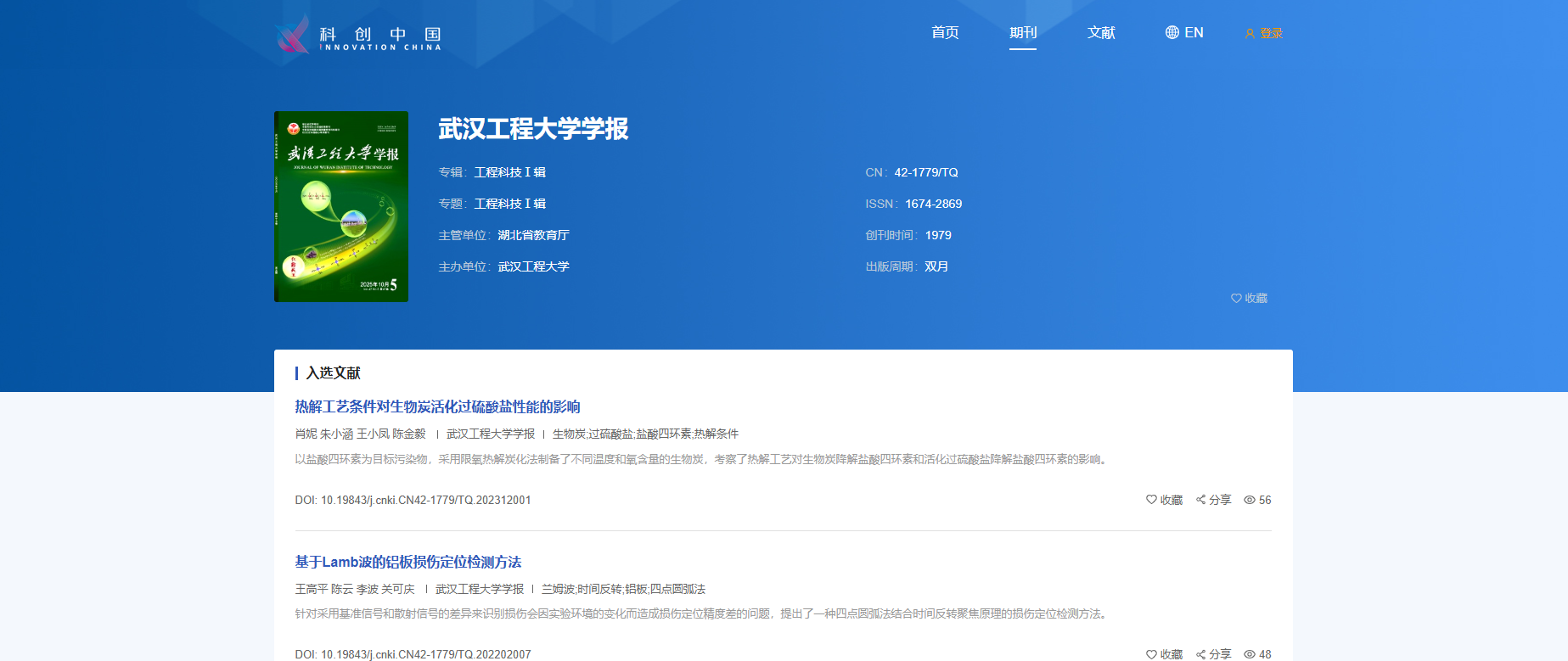Open article 热解工艺条件对生物炭活化过硫酸盐性能的影响
Image resolution: width=1568 pixels, height=661 pixels.
pos(437,406)
